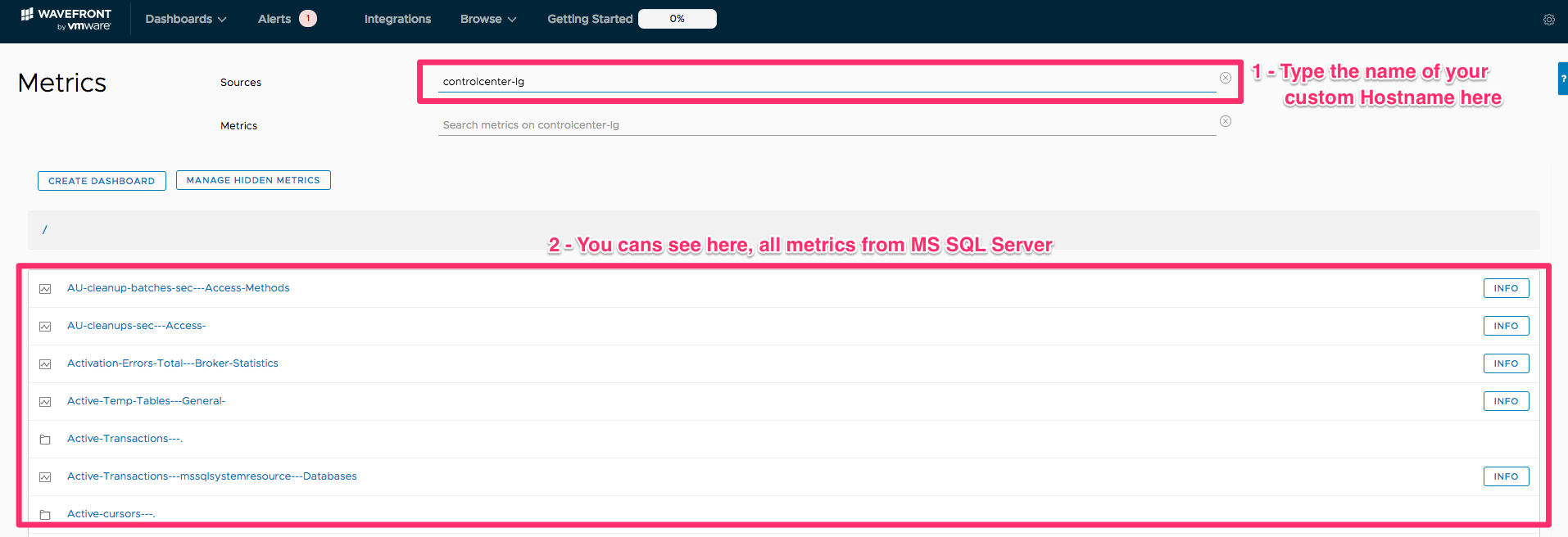This screenshot has width=1568, height=537.
Task: Open the Active-Transactions---. folder
Action: [125, 439]
